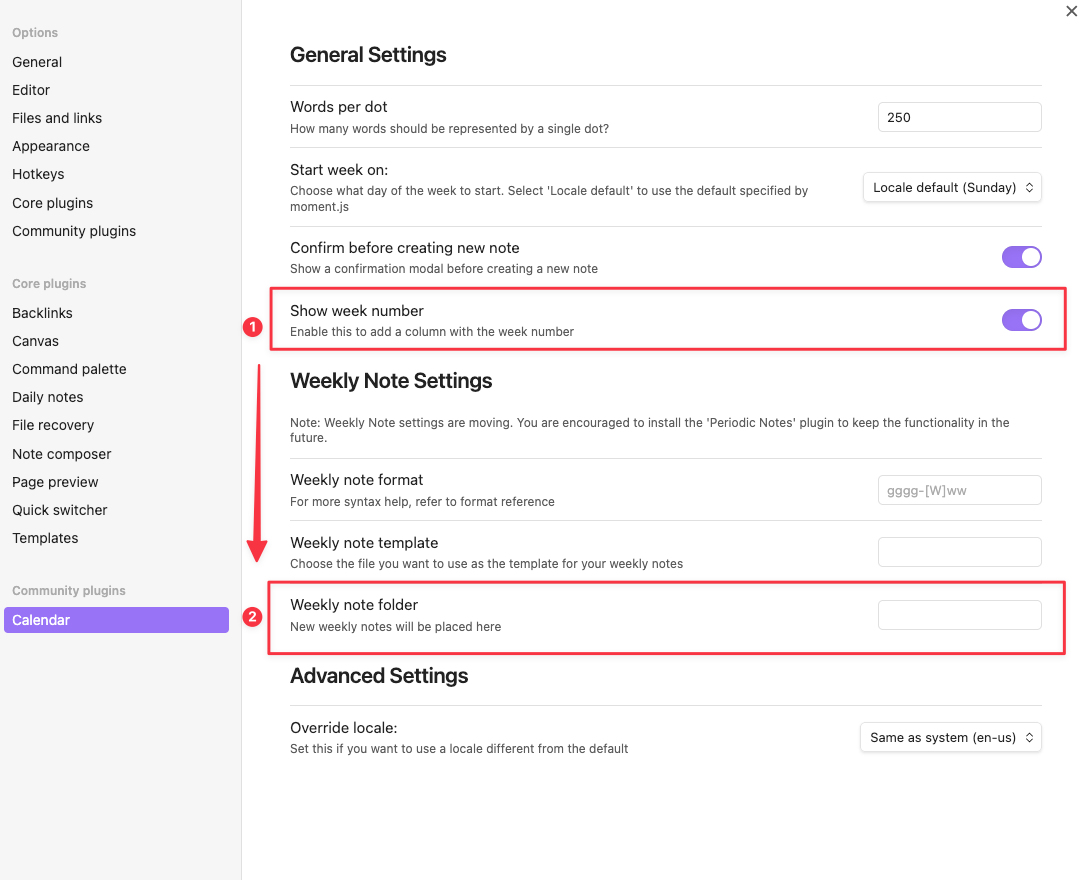Open Community plugins under Options
Viewport: 1089px width, 880px height.
[x=74, y=231]
